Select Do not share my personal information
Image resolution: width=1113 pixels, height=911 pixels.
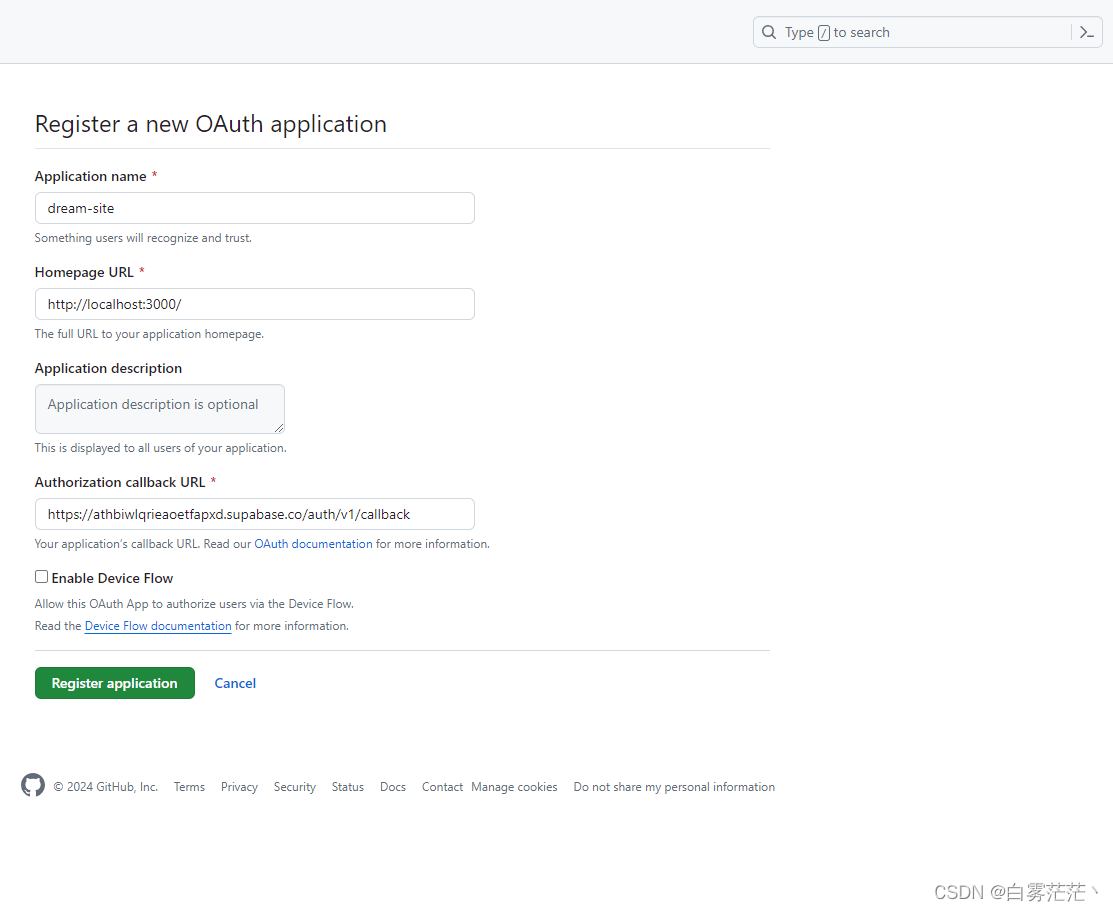[674, 786]
